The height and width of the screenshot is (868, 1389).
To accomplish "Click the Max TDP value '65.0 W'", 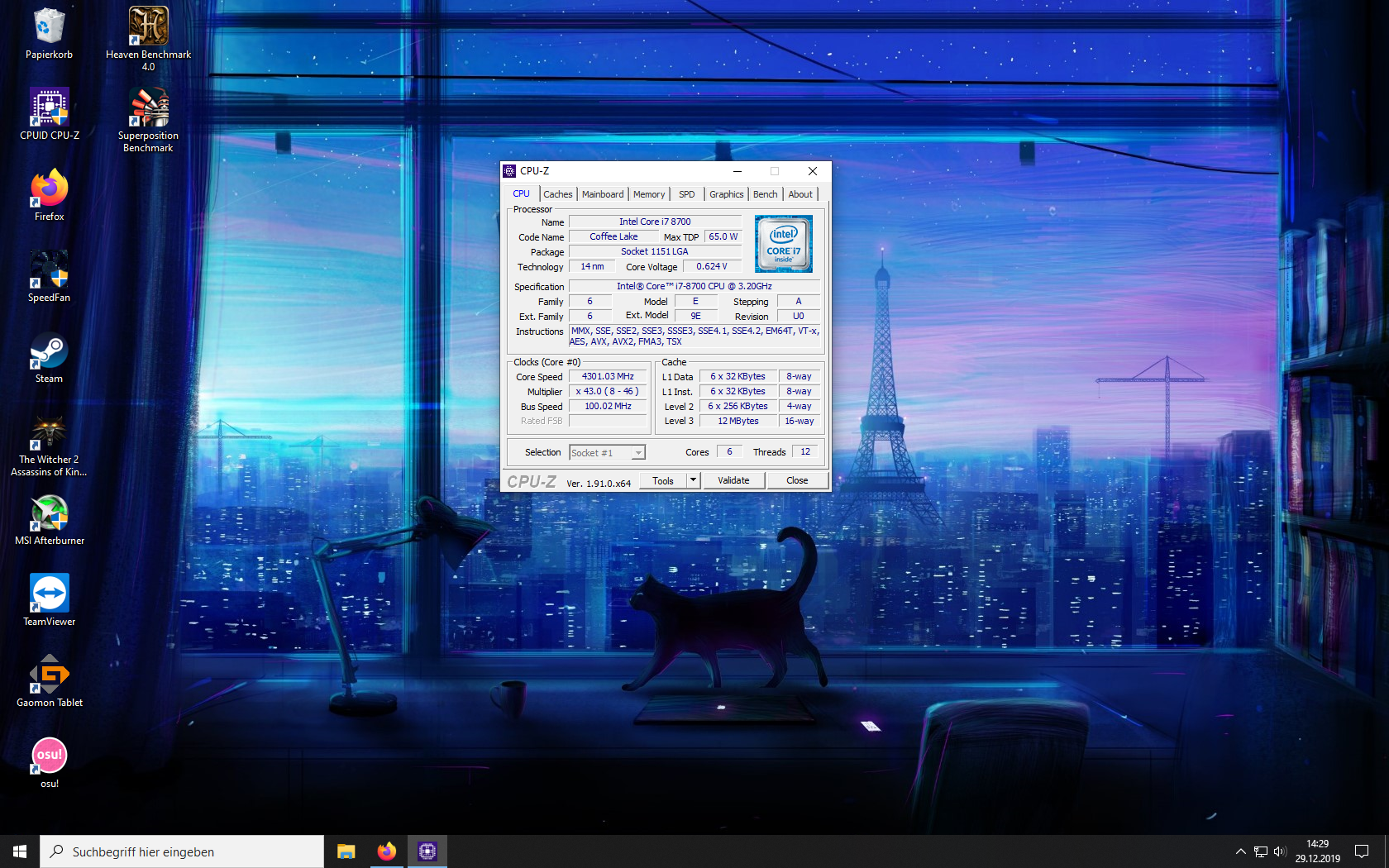I will click(x=723, y=236).
